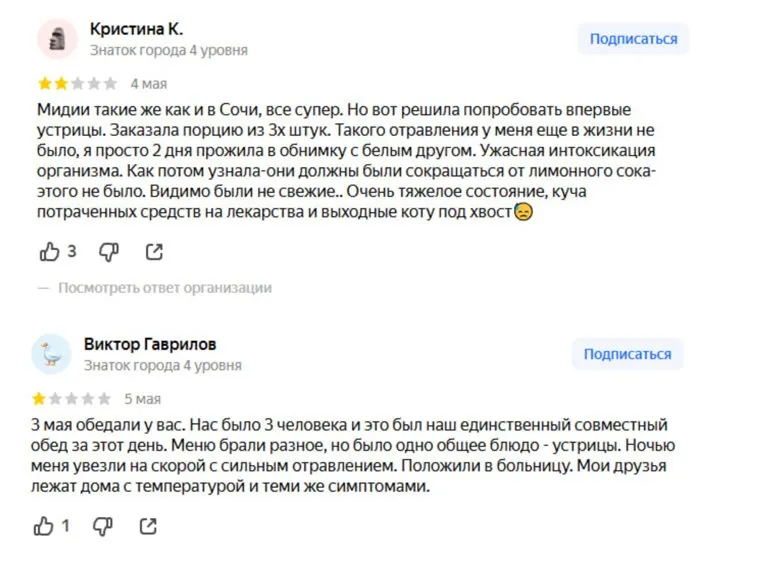760x578 pixels.
Task: Subscribe to Кристина К. via Подписаться
Action: tap(633, 39)
